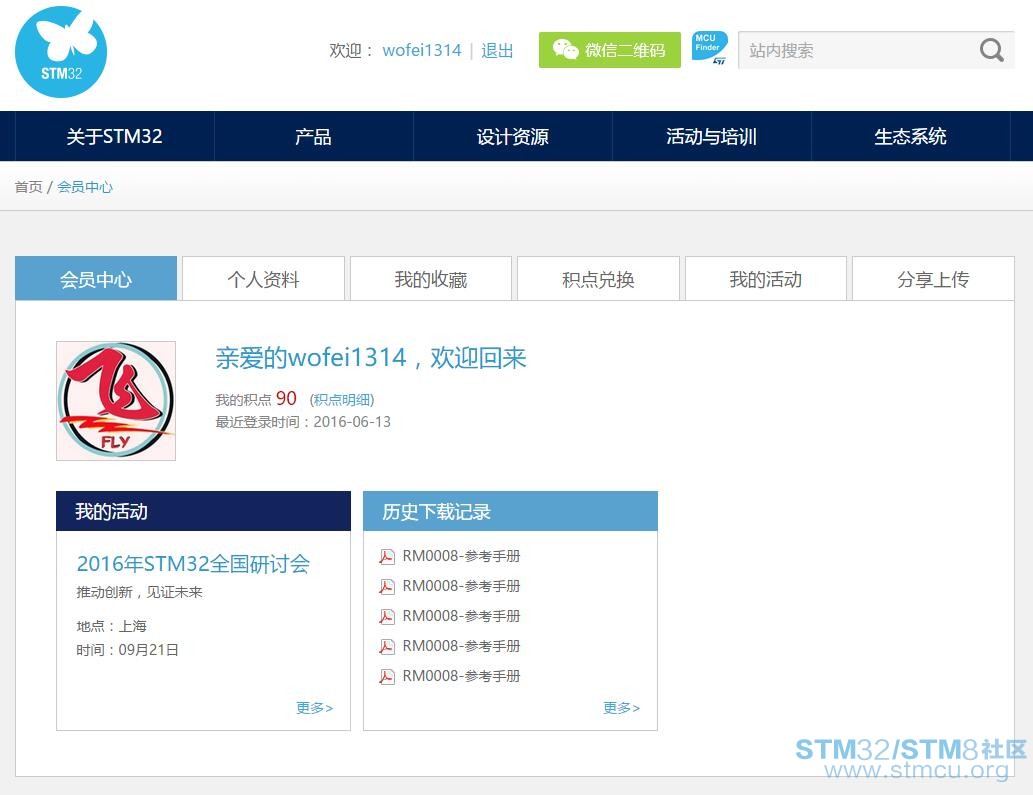1033x795 pixels.
Task: Click the points value 90
Action: [x=286, y=398]
